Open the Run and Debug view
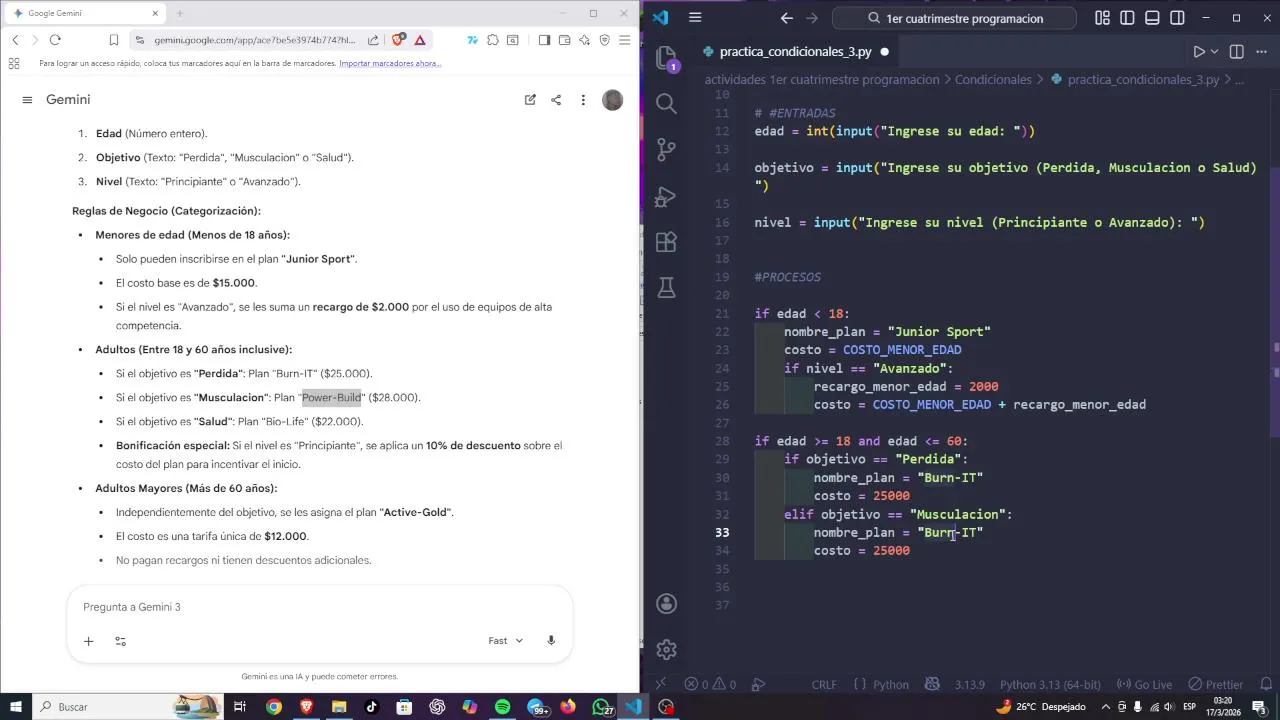 tap(666, 196)
